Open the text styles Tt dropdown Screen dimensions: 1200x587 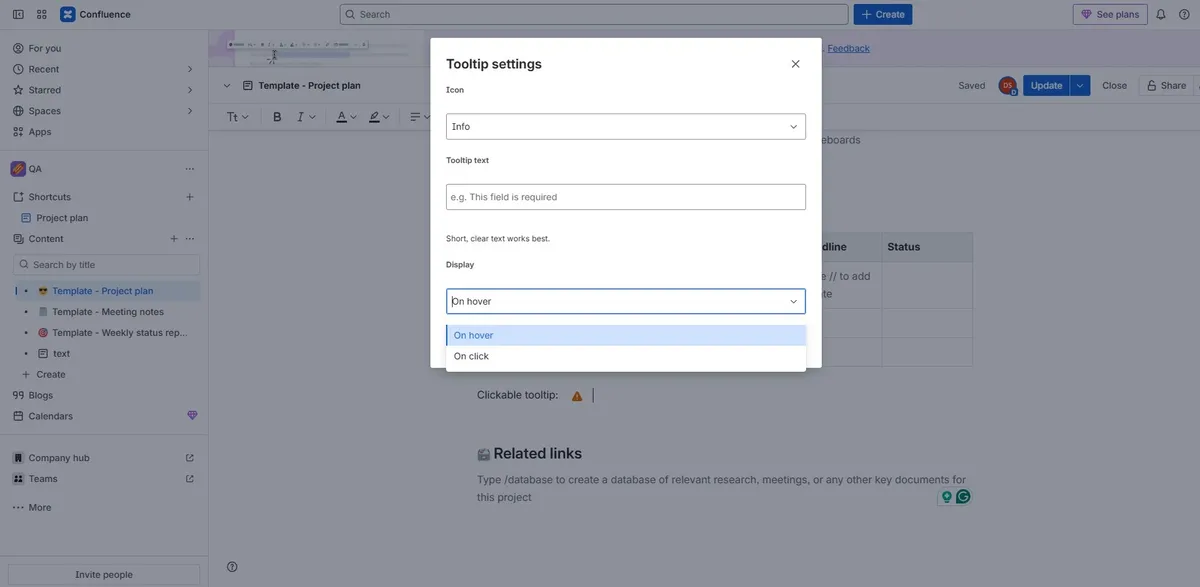tap(238, 117)
